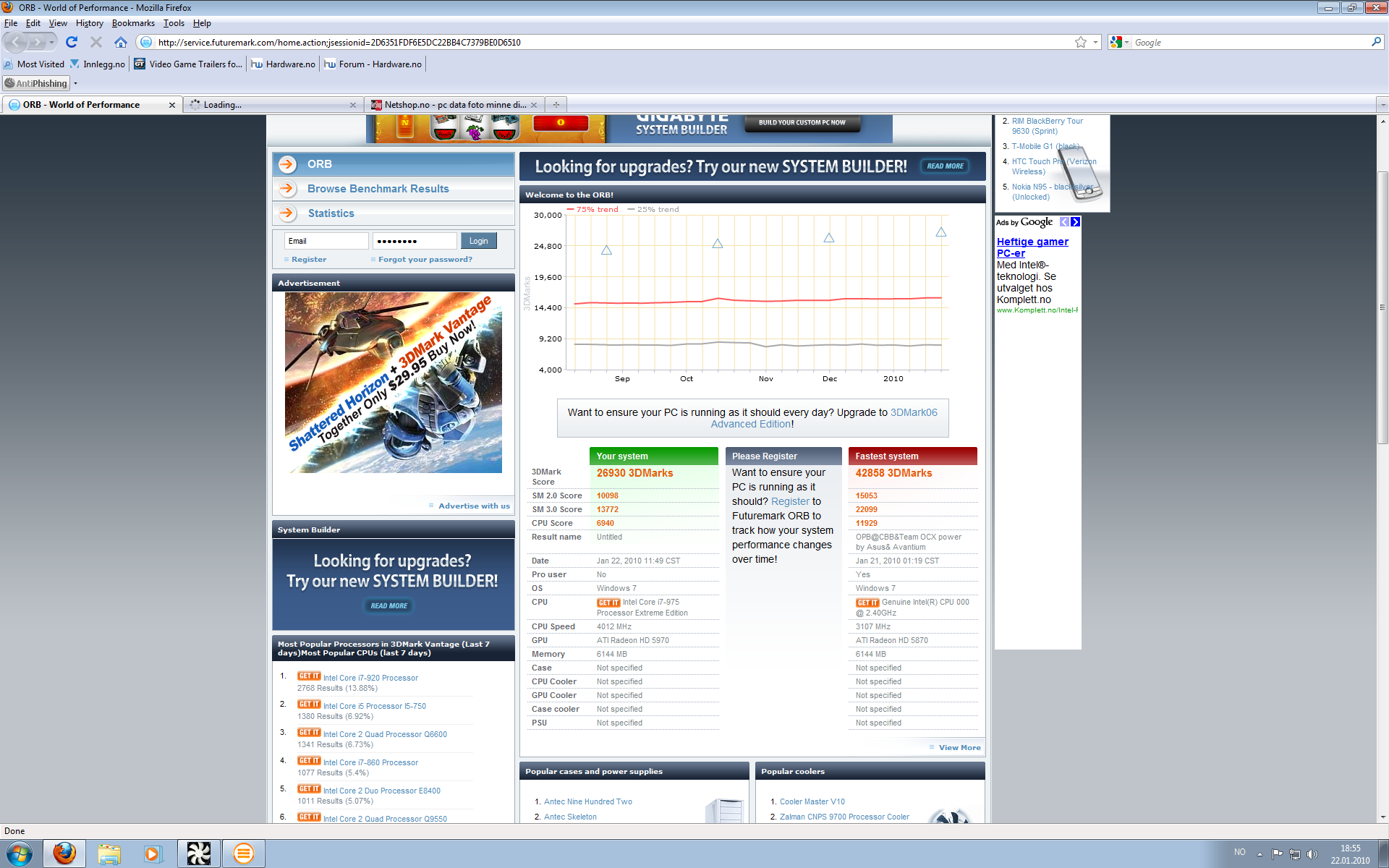The height and width of the screenshot is (868, 1389).
Task: Close the Netshop.no tab
Action: pyautogui.click(x=534, y=105)
